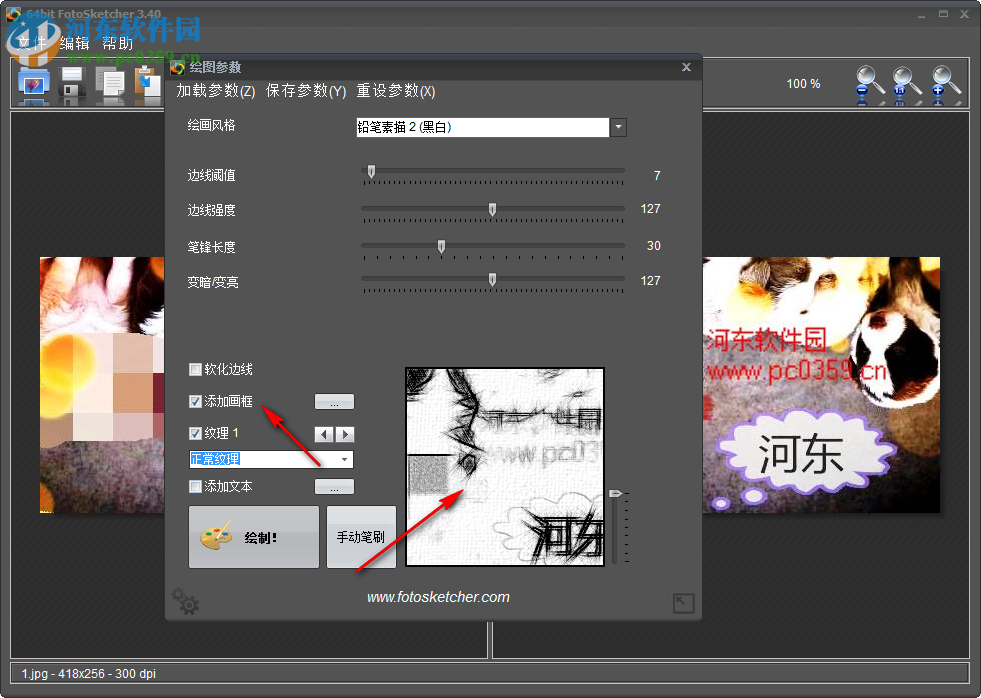Disable the 添加画框 (add frame) checkbox

(194, 401)
